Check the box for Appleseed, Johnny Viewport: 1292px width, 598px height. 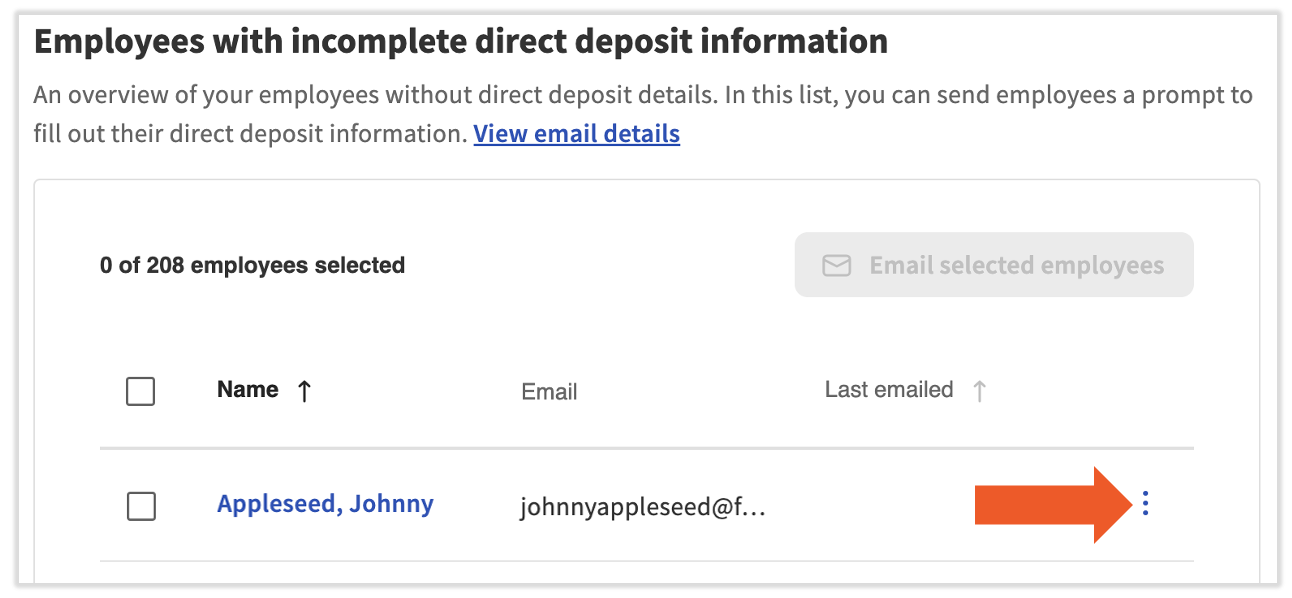tap(141, 507)
